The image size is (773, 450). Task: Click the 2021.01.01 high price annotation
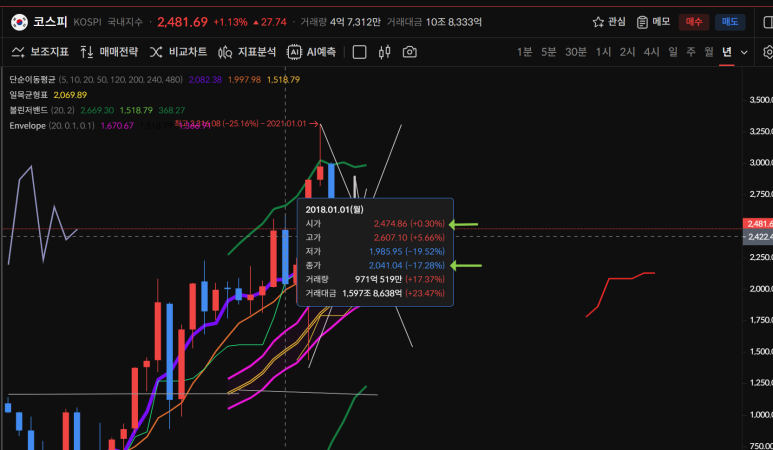(246, 124)
